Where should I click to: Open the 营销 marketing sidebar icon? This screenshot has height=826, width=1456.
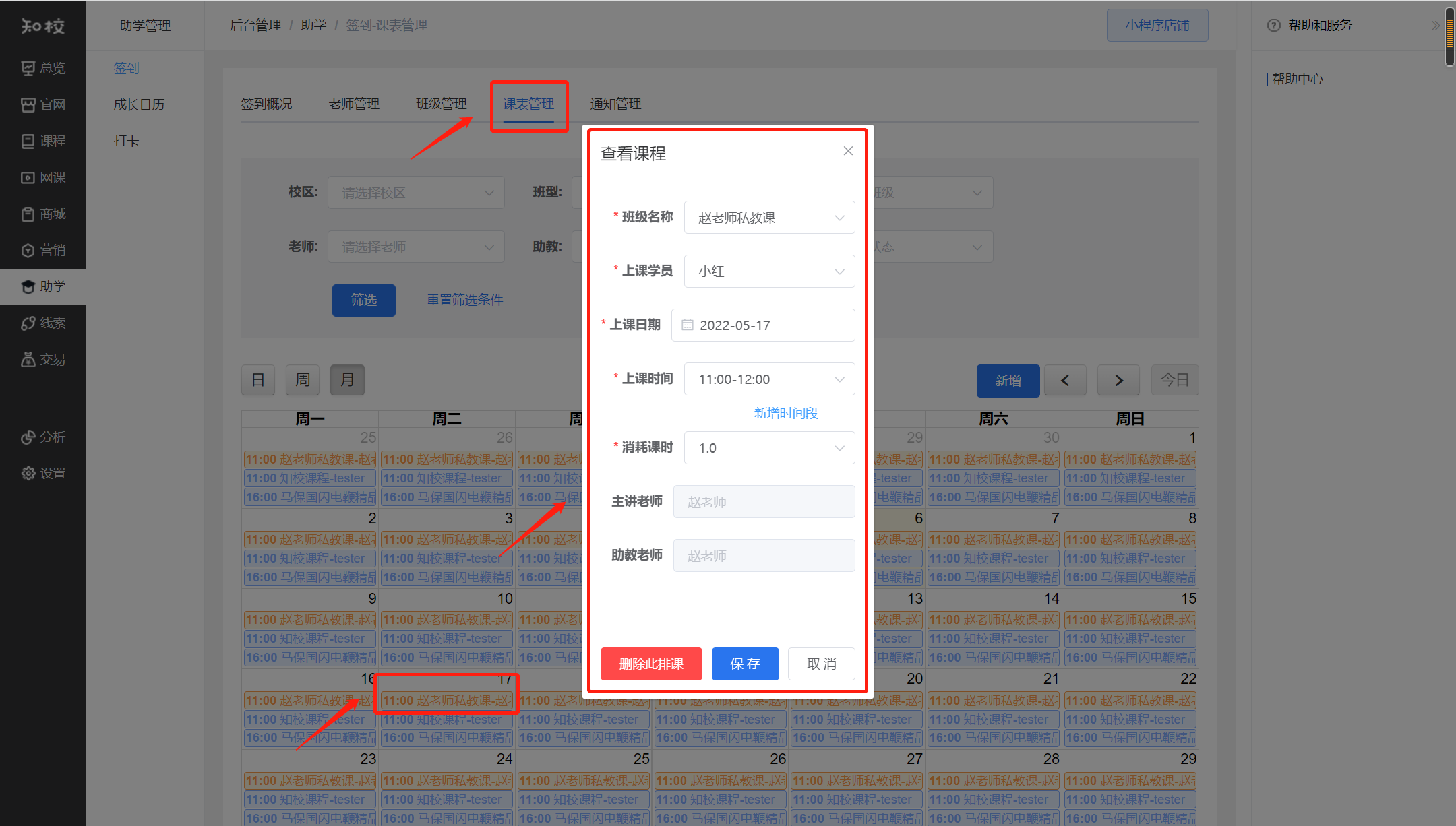[x=28, y=250]
